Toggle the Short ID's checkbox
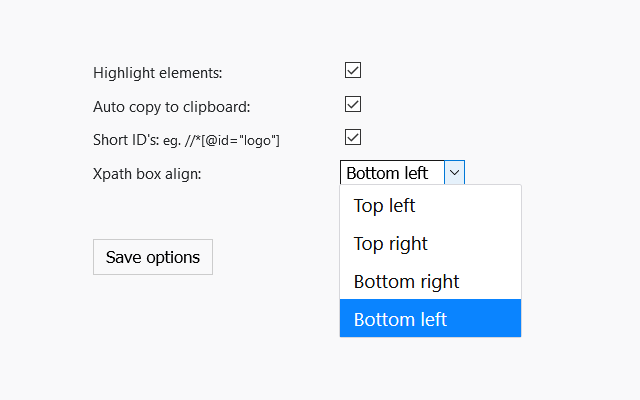640x400 pixels. point(352,138)
